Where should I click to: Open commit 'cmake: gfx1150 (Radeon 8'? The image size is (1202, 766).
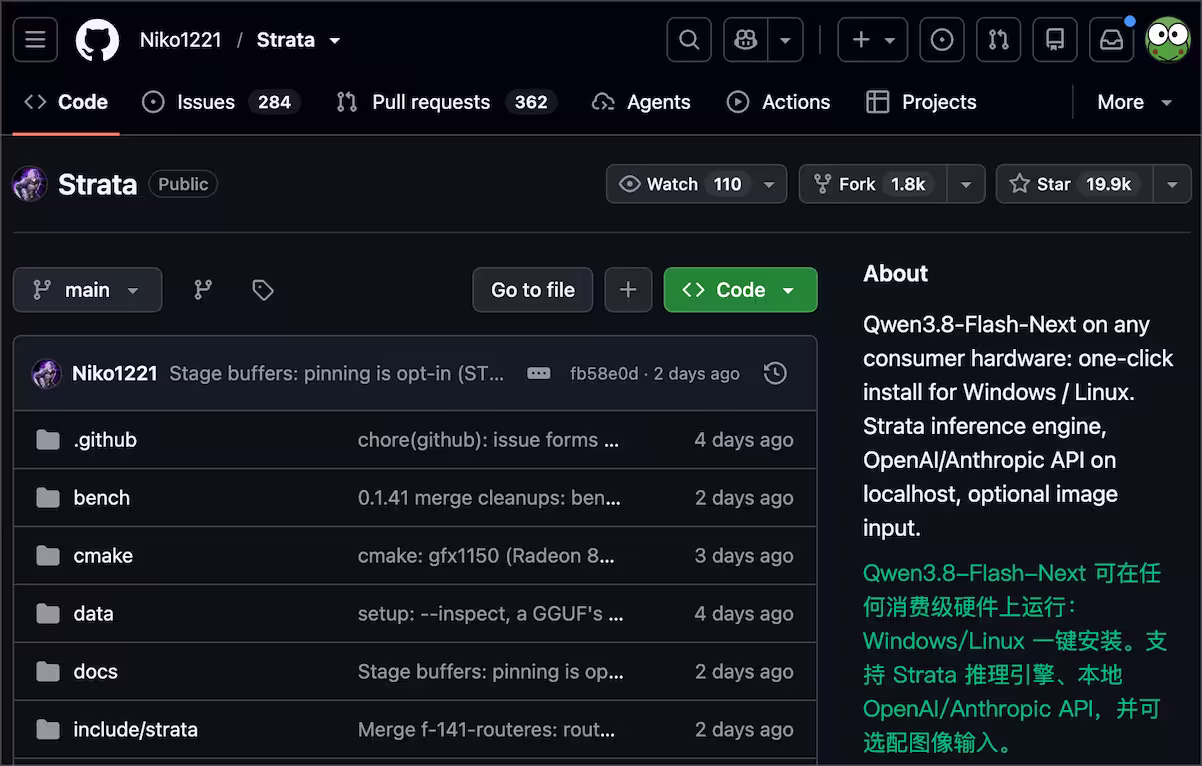click(486, 556)
